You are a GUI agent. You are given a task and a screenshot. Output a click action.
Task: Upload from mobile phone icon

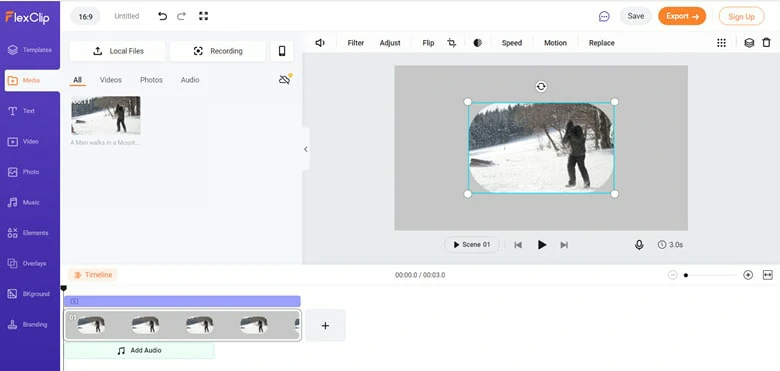click(282, 51)
